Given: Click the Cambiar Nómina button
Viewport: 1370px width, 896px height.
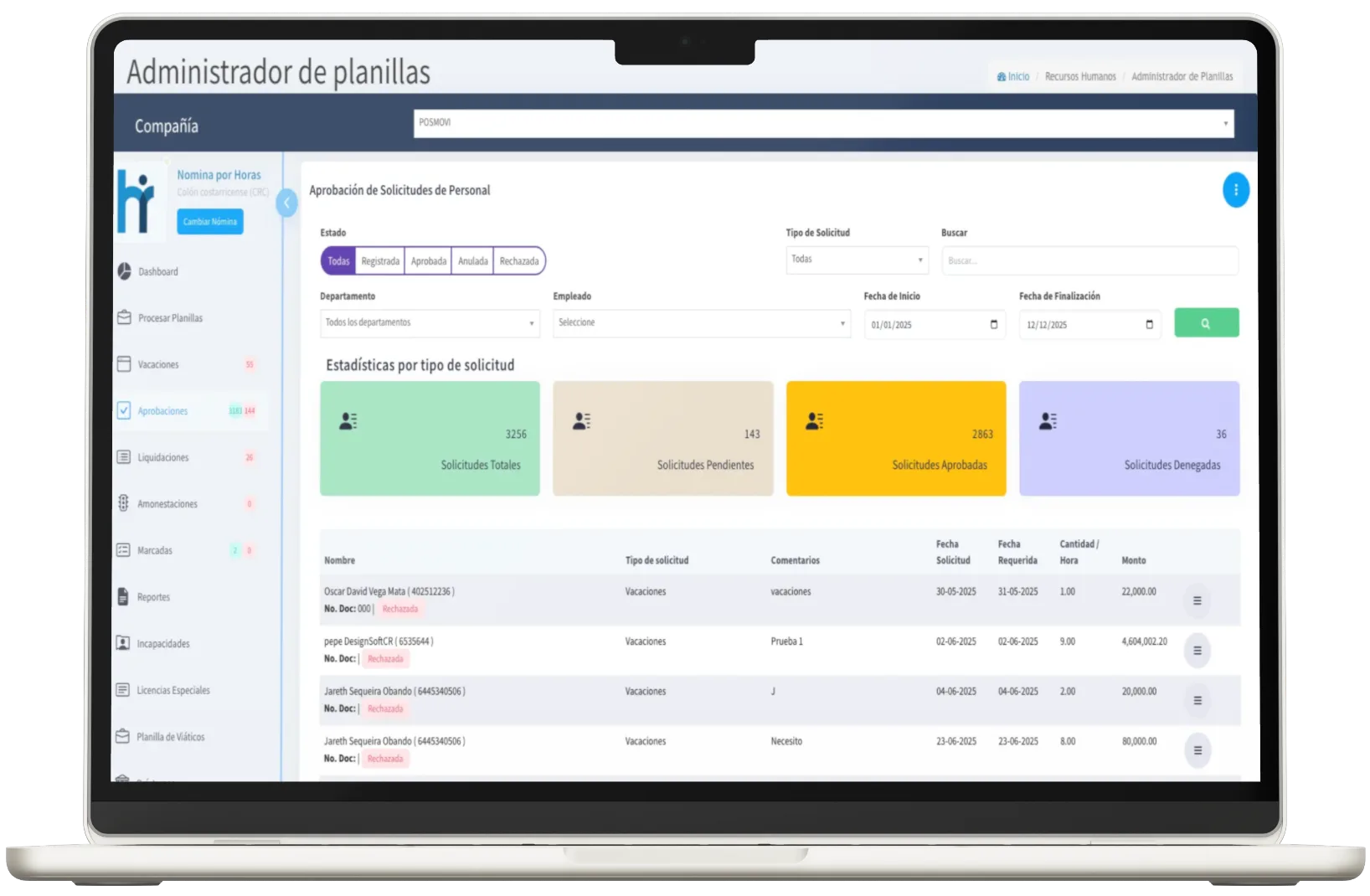Looking at the screenshot, I should coord(210,222).
